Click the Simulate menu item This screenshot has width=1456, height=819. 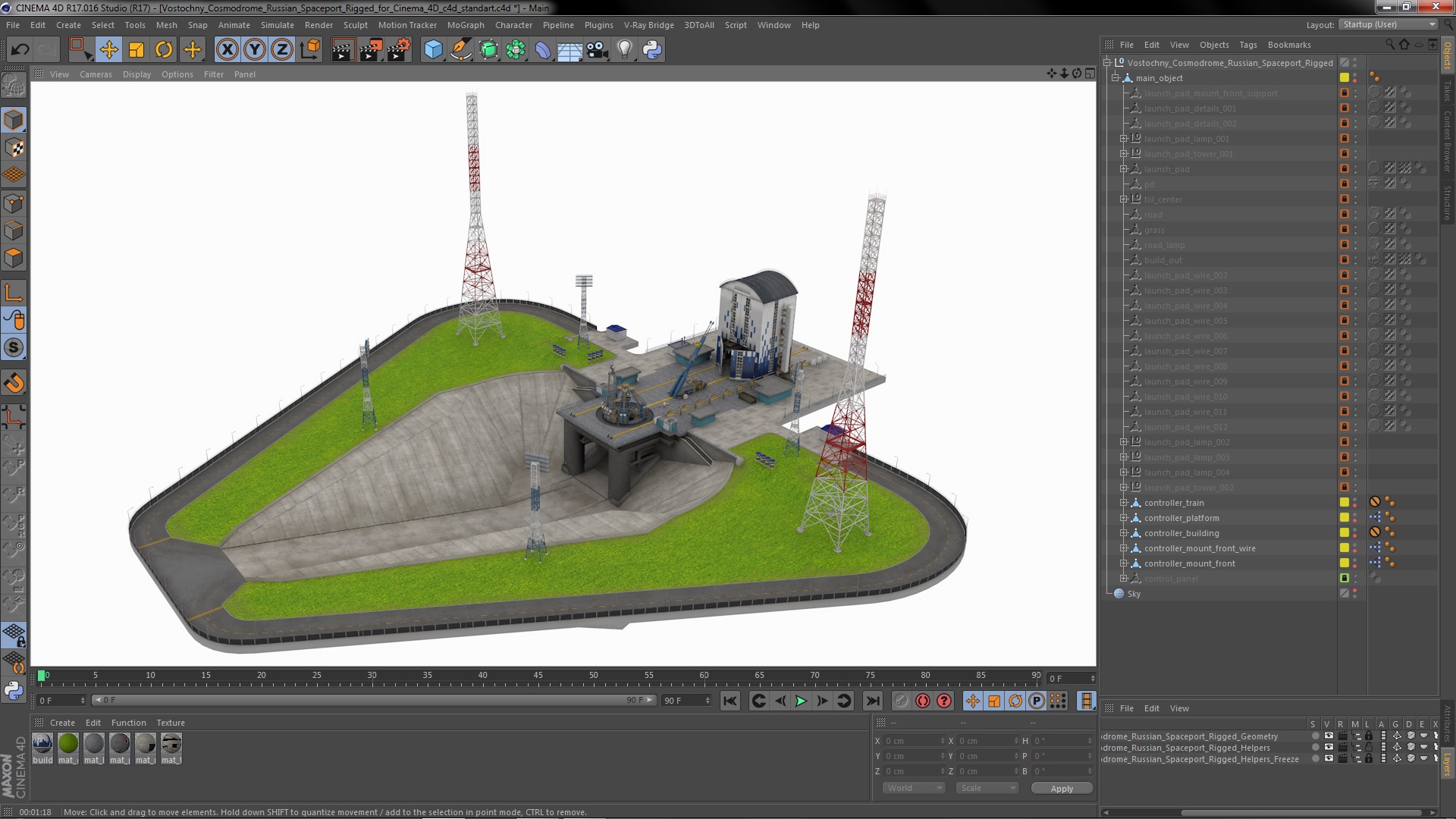[x=277, y=24]
